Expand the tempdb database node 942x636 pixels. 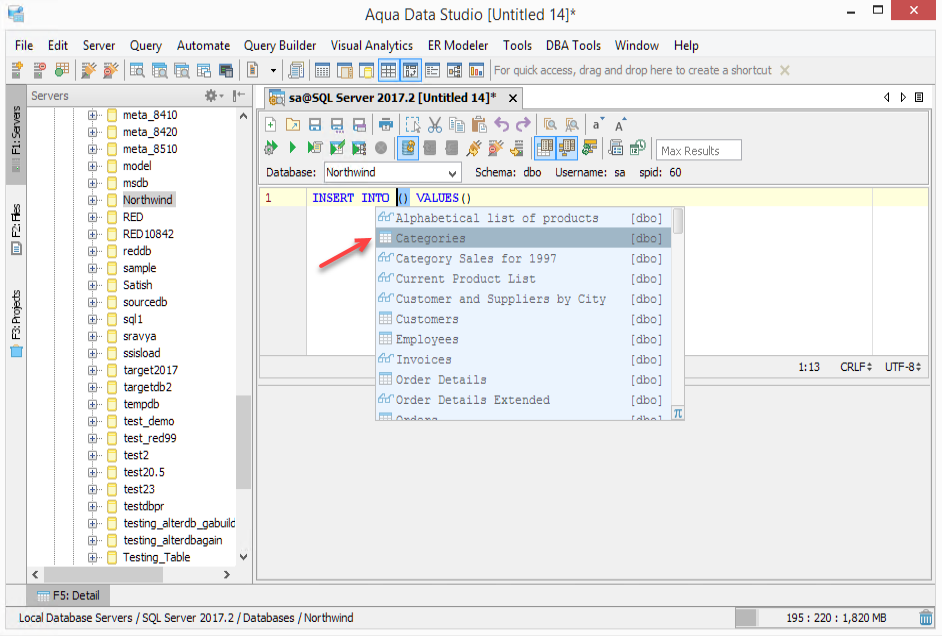(93, 404)
